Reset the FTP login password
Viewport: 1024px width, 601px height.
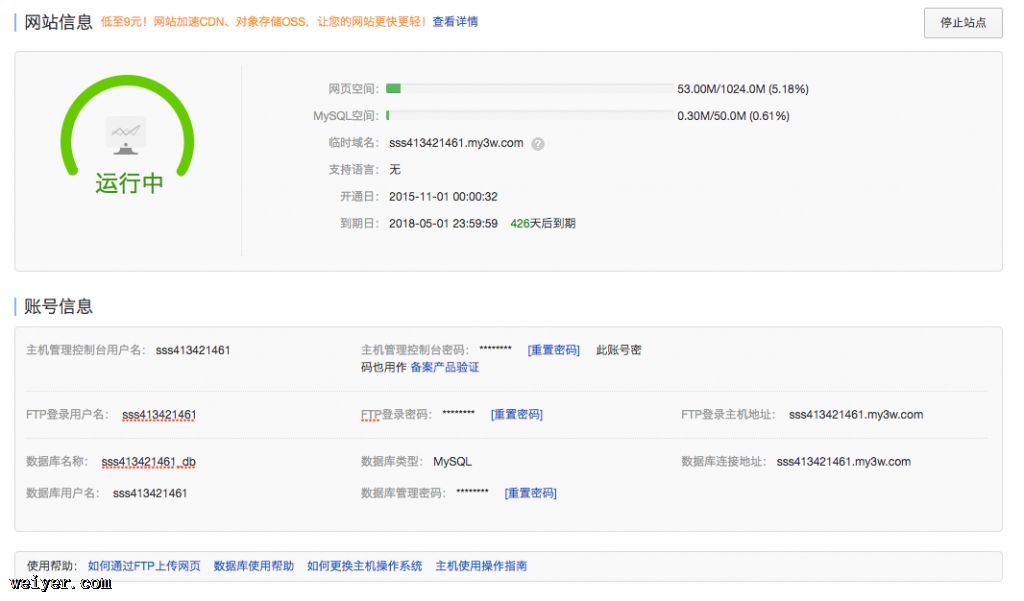517,414
